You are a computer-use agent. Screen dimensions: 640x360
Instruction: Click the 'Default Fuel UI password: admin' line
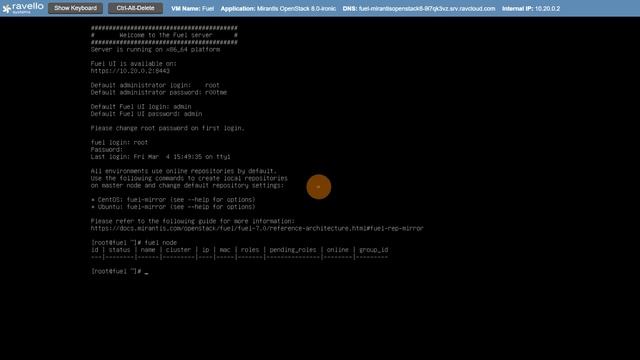[x=147, y=114]
